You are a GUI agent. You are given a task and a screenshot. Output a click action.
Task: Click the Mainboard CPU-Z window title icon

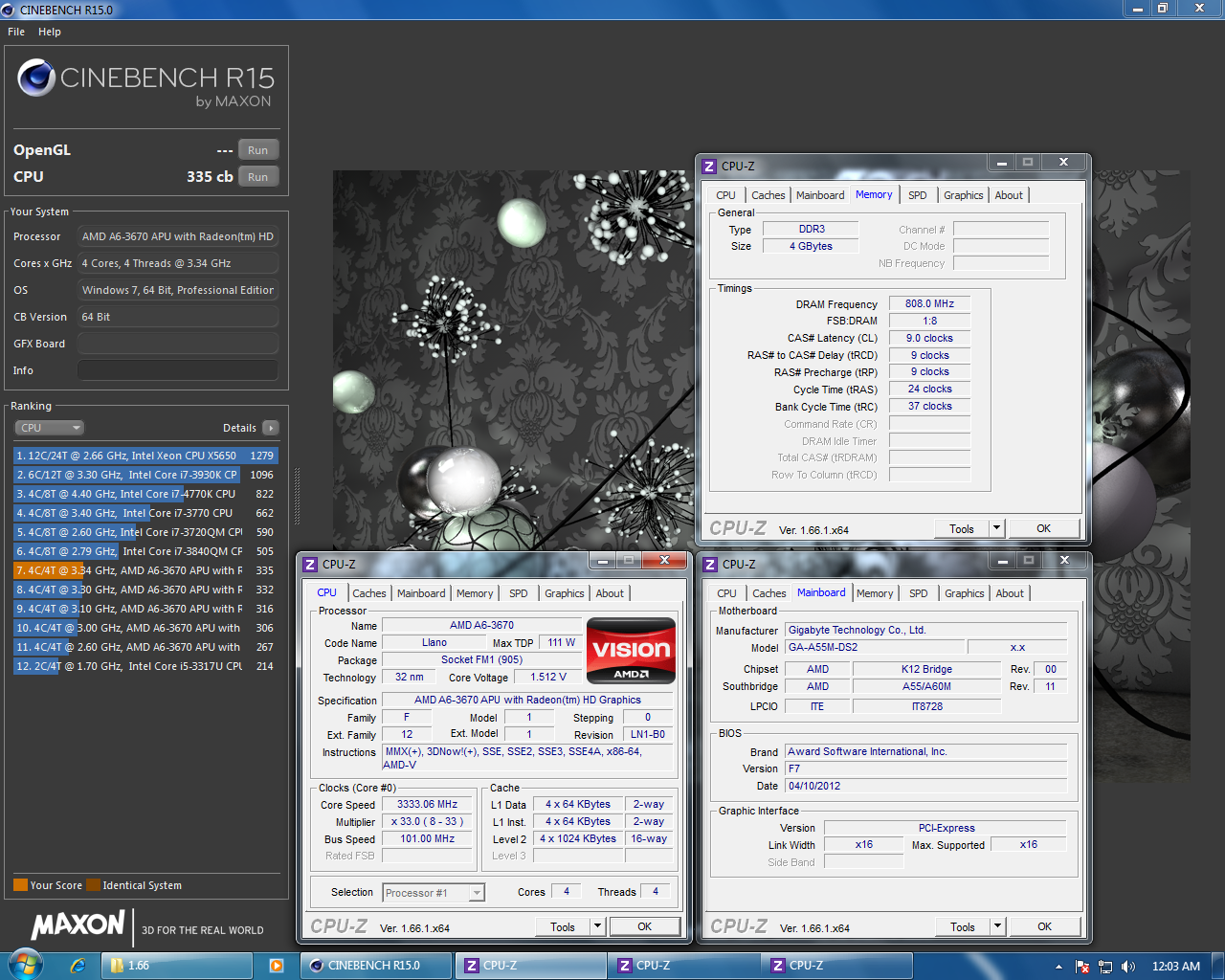[710, 564]
